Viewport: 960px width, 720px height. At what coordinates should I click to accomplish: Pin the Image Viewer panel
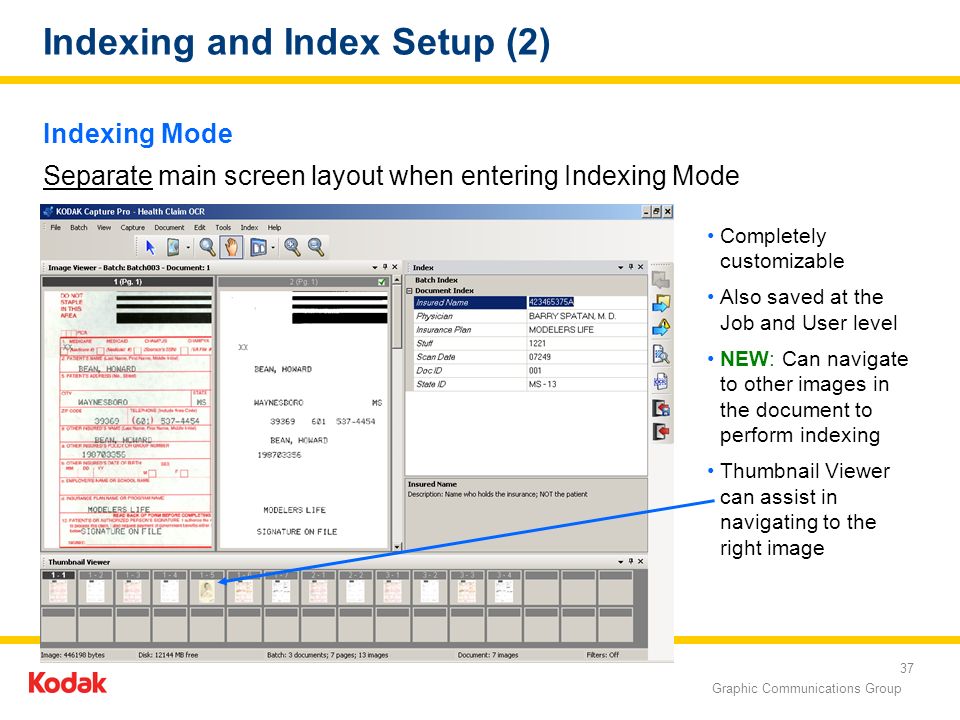click(x=385, y=267)
